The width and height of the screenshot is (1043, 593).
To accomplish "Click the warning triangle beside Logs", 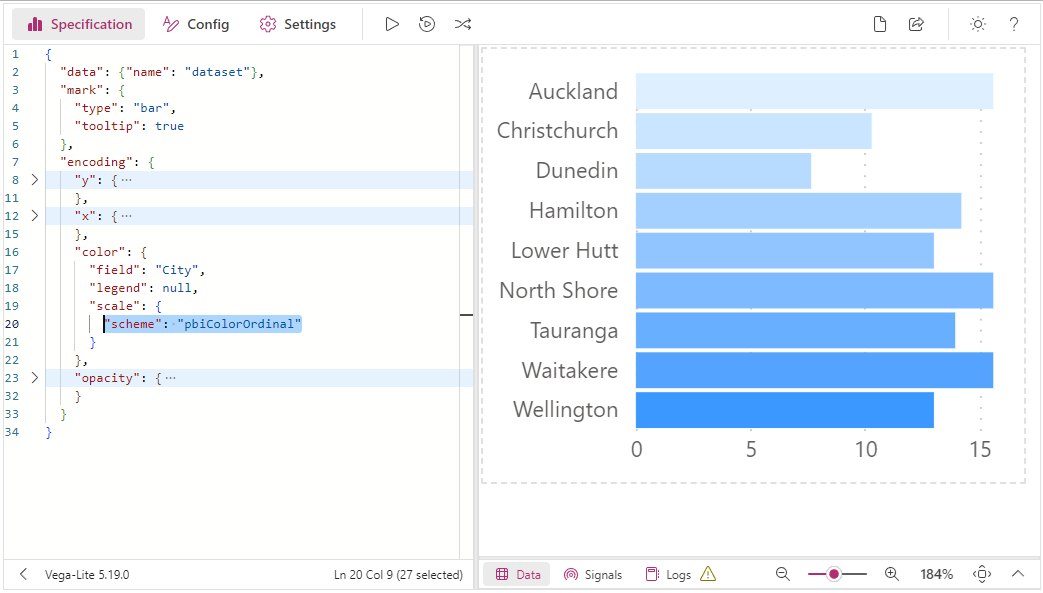I will click(708, 574).
